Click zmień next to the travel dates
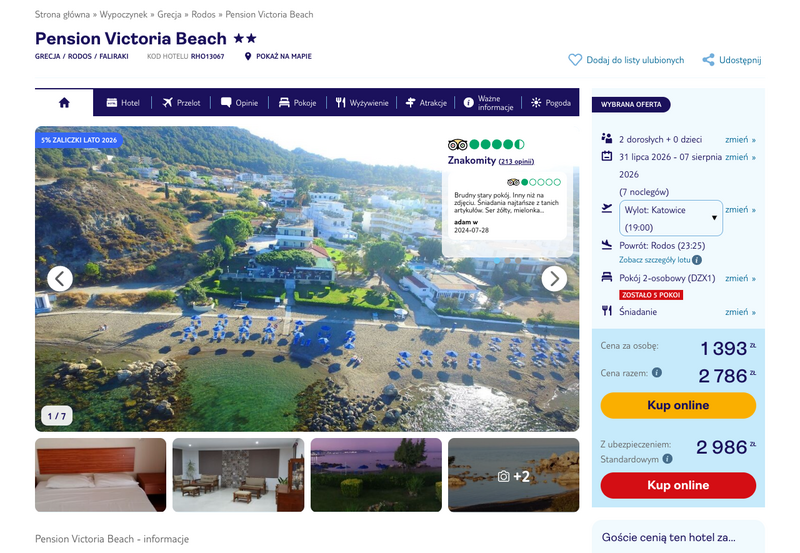This screenshot has height=553, width=800. tap(740, 157)
